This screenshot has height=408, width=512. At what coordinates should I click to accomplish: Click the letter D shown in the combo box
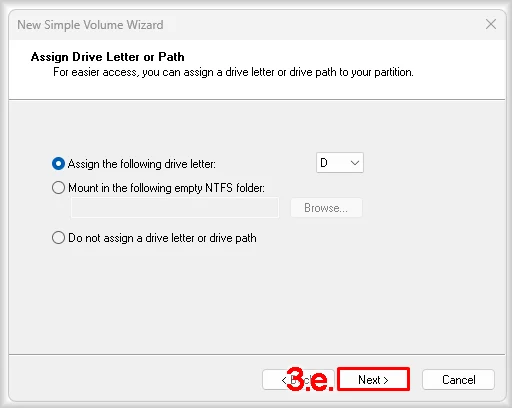click(x=324, y=163)
